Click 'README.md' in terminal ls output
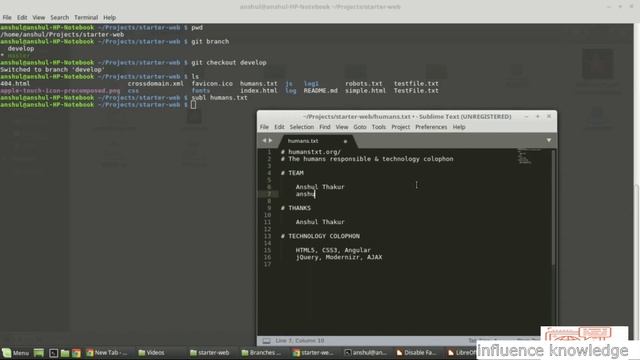Image resolution: width=640 pixels, height=360 pixels. pyautogui.click(x=320, y=91)
